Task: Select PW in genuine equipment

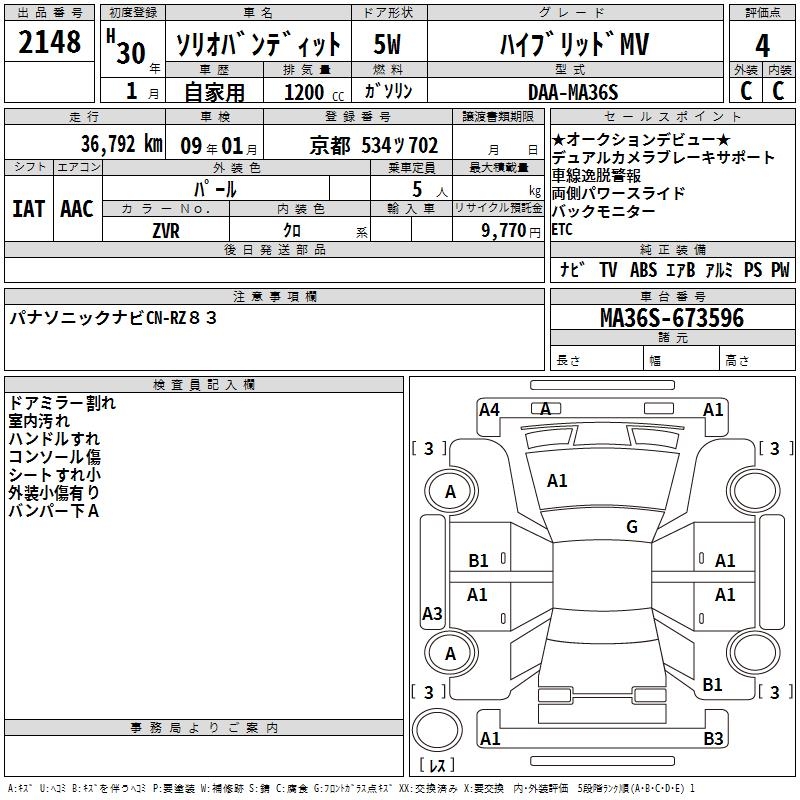Action: point(780,269)
